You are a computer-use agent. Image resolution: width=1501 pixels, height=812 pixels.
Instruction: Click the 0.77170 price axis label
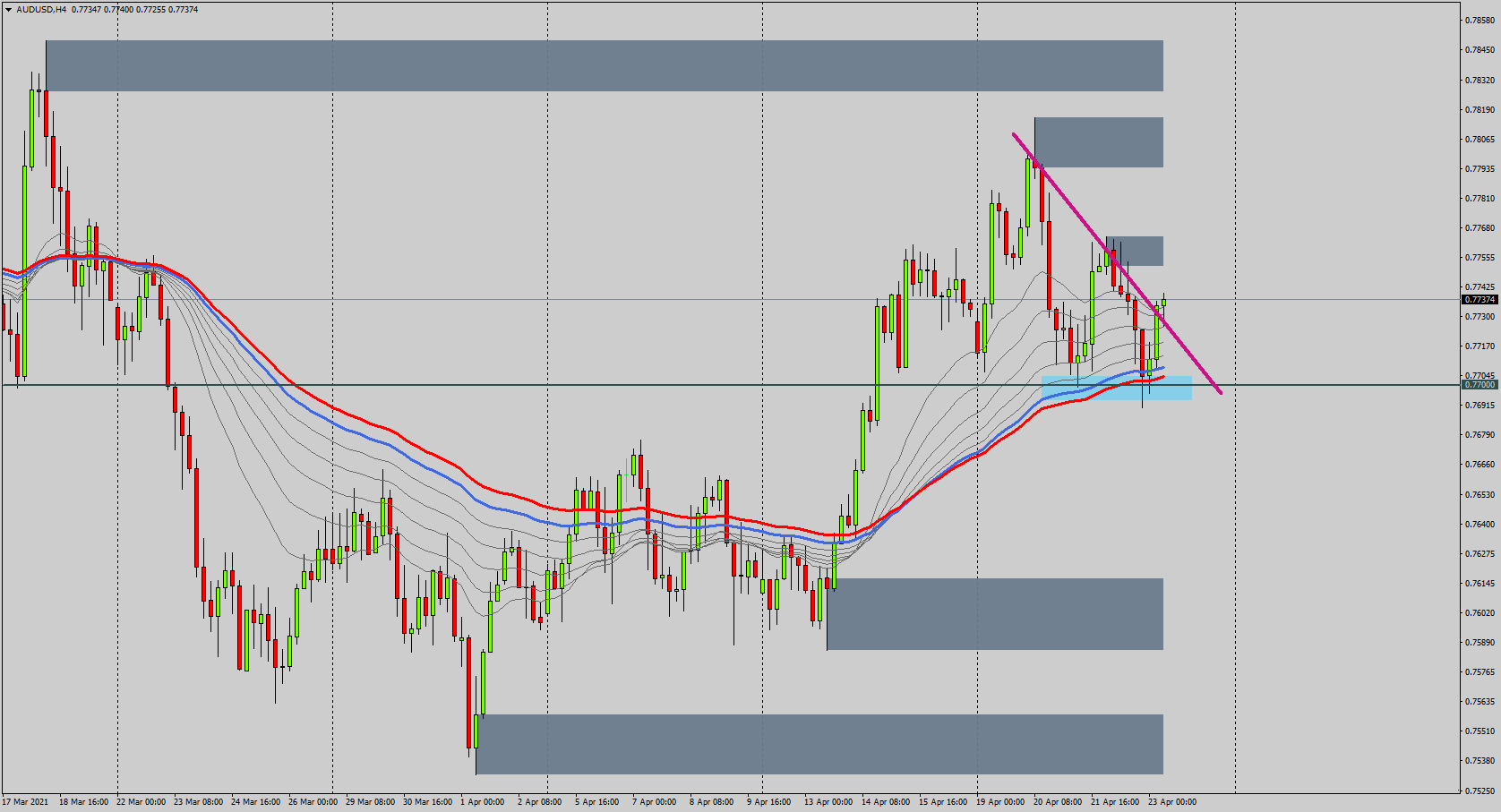pos(1480,346)
